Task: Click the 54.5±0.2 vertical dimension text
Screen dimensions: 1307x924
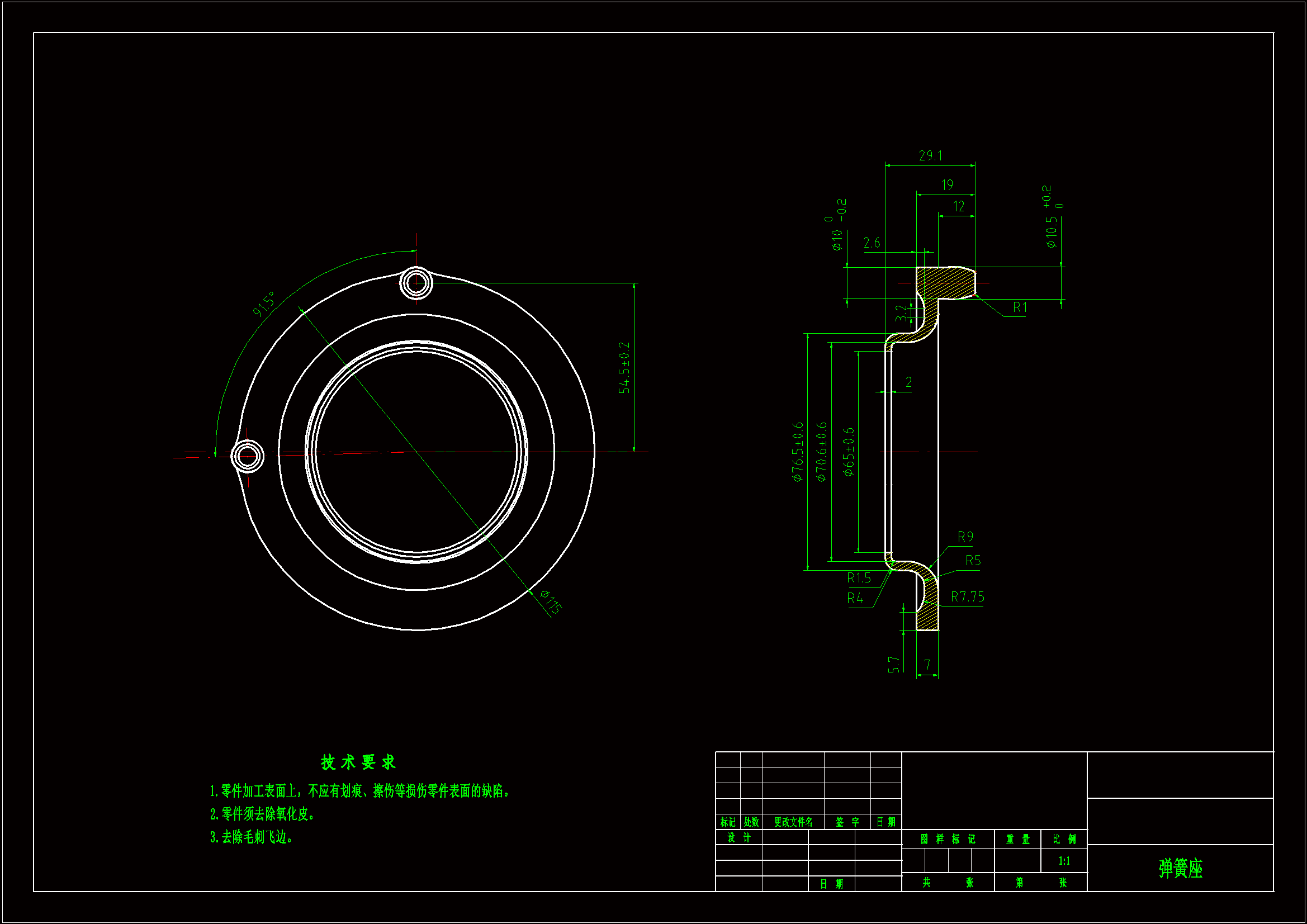Action: pyautogui.click(x=624, y=368)
